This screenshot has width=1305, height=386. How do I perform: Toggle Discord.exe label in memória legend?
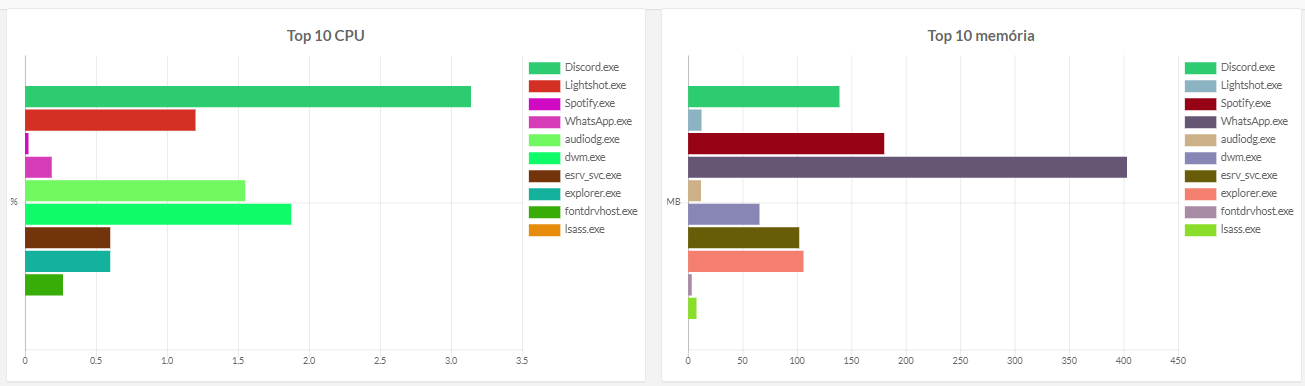pyautogui.click(x=1247, y=67)
